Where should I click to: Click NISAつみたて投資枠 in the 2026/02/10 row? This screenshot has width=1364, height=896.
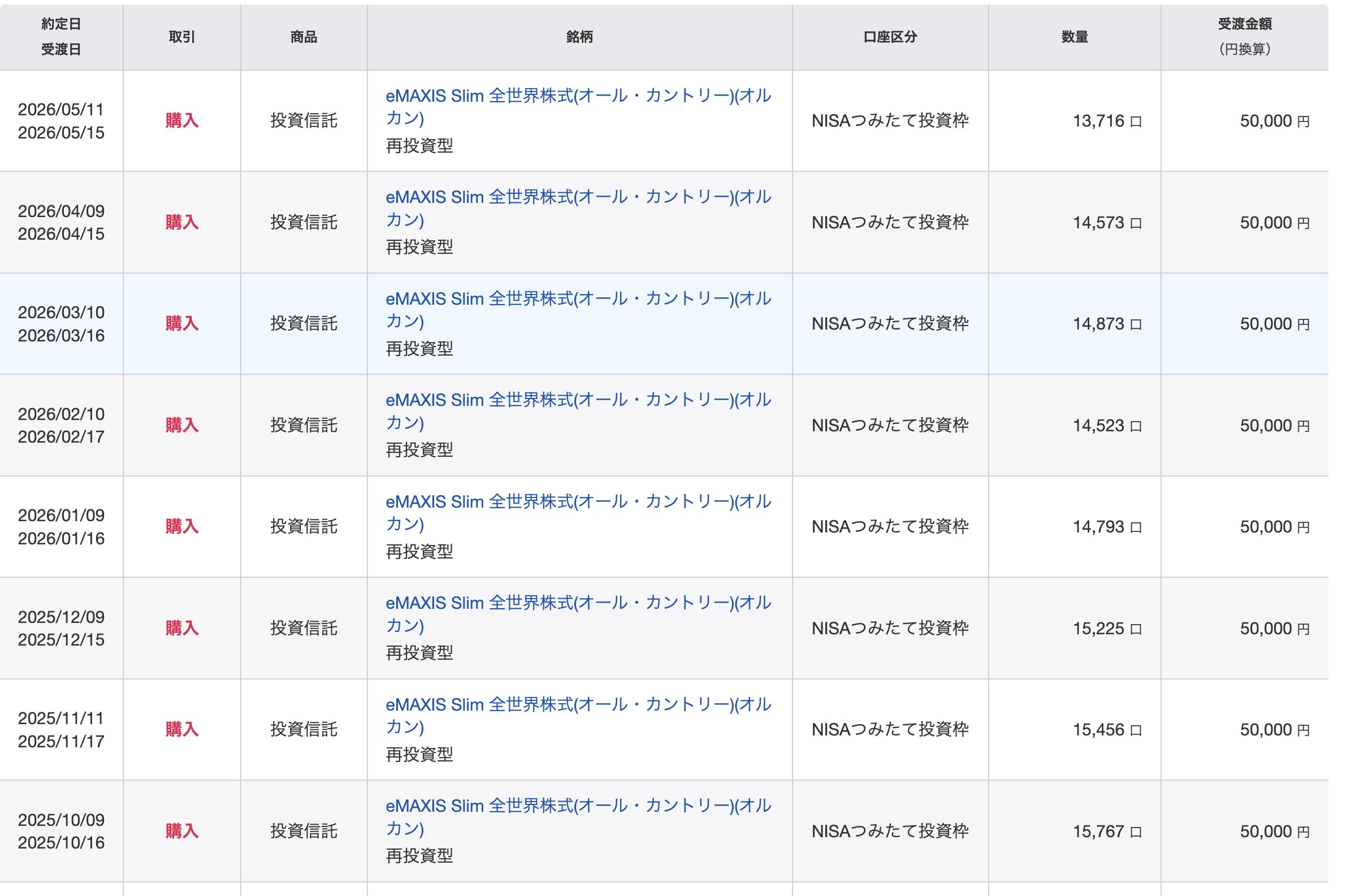click(890, 425)
